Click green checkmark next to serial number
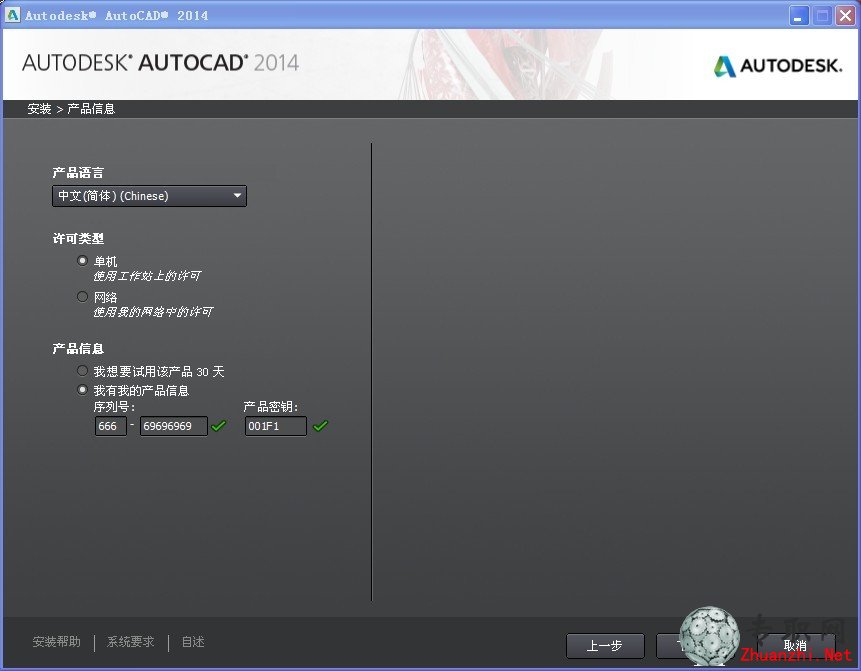 click(x=219, y=426)
